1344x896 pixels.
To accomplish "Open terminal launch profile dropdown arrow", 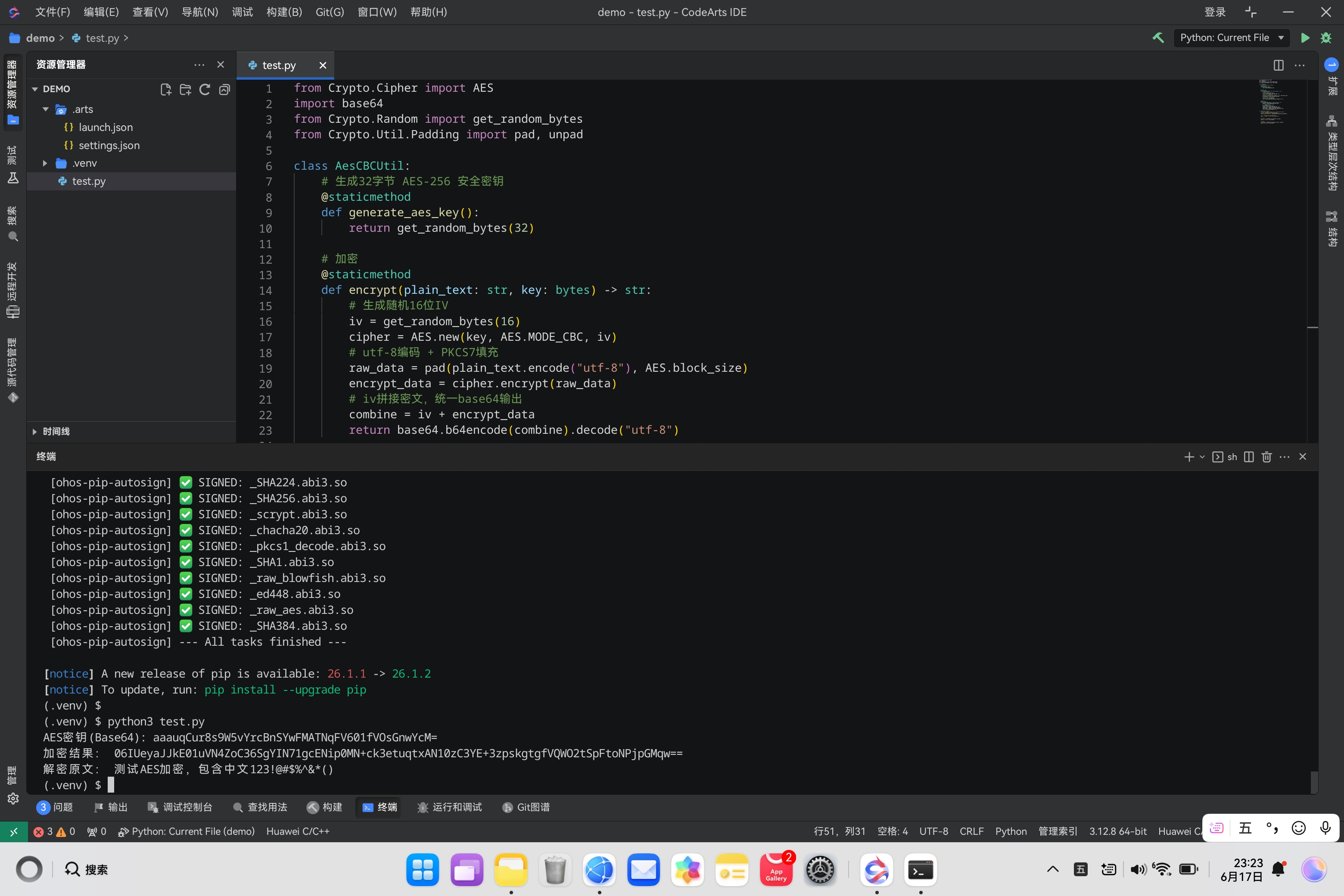I will [x=1202, y=457].
